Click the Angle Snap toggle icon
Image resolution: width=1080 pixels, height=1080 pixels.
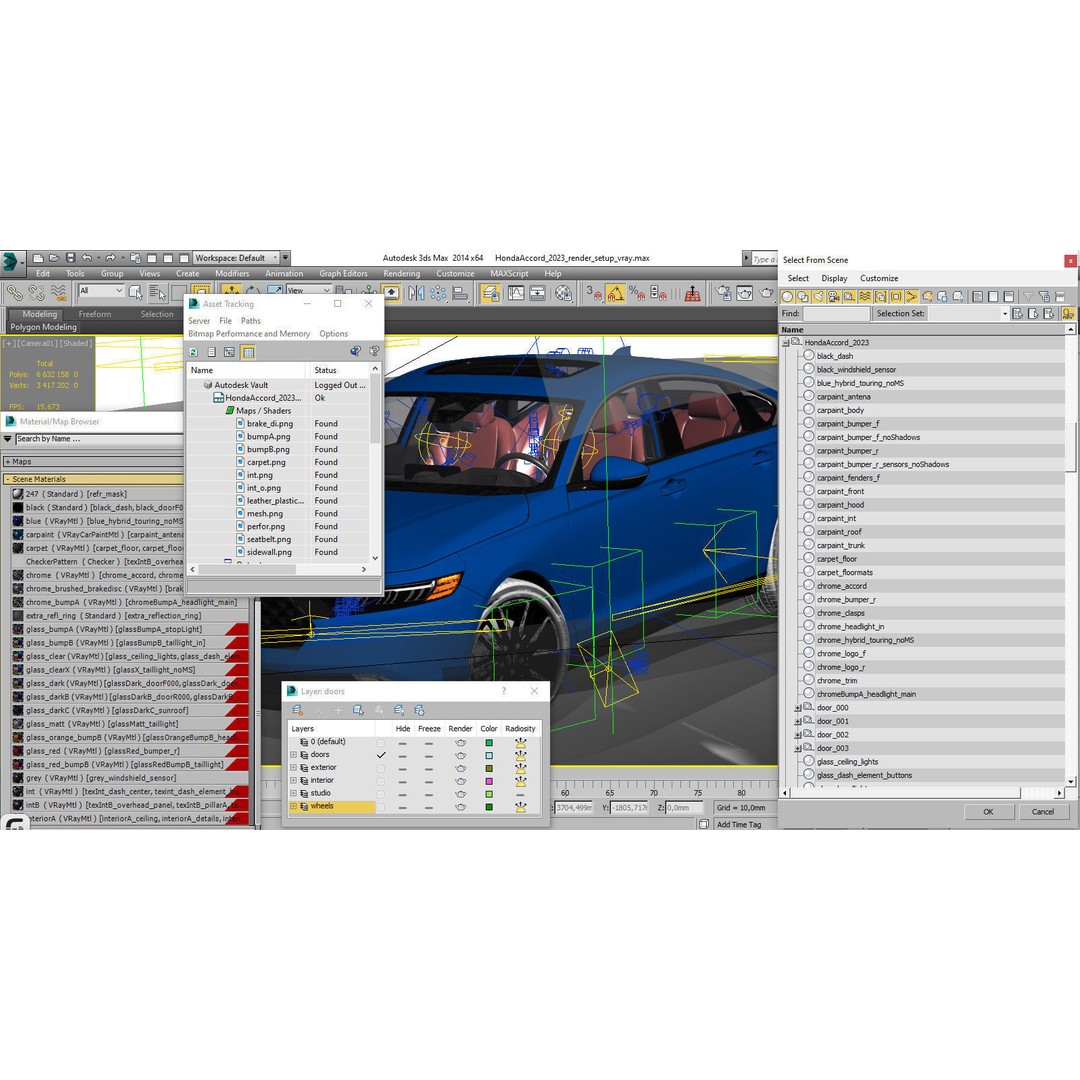pyautogui.click(x=615, y=293)
